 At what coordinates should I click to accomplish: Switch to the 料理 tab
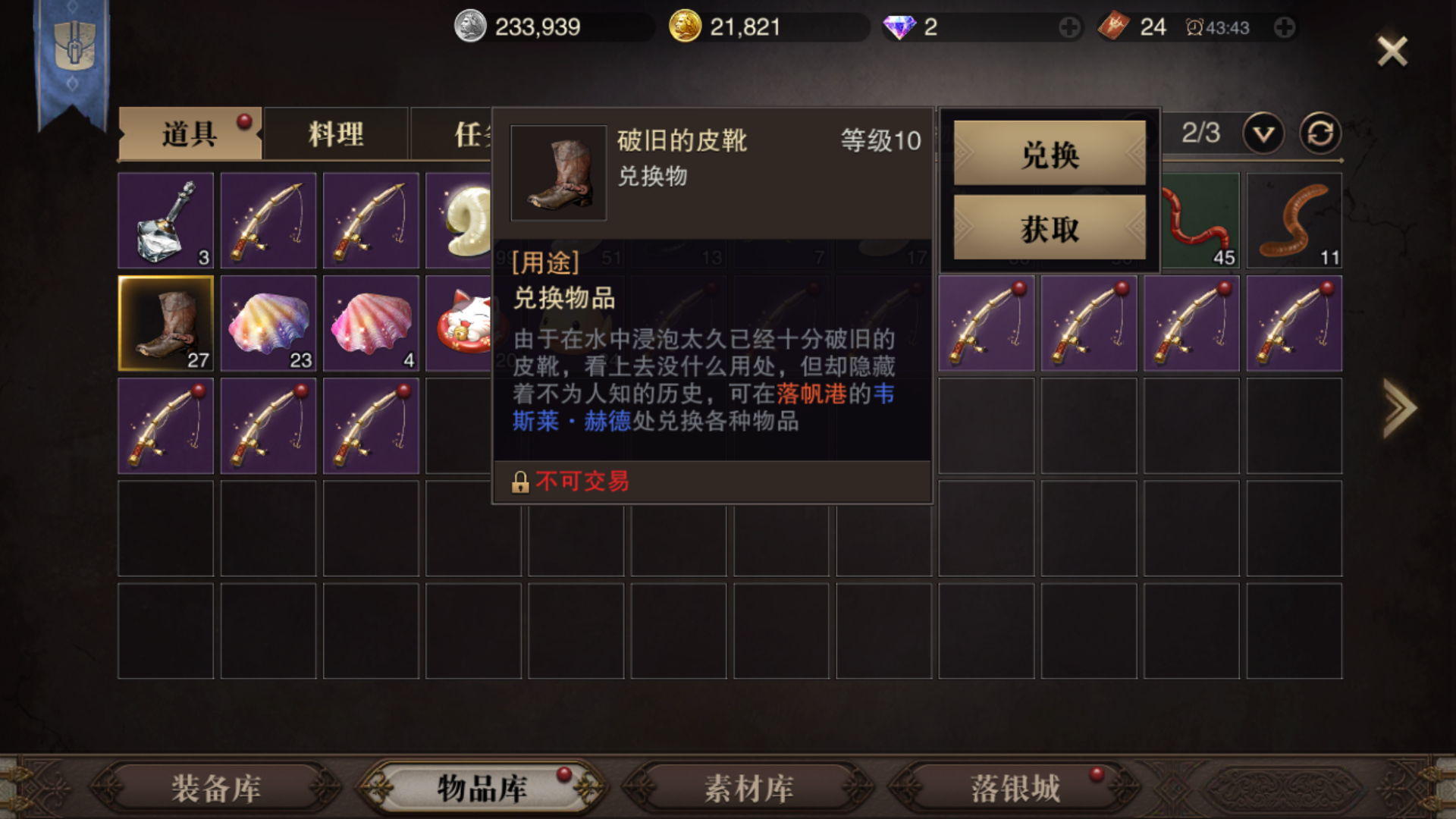coord(336,134)
